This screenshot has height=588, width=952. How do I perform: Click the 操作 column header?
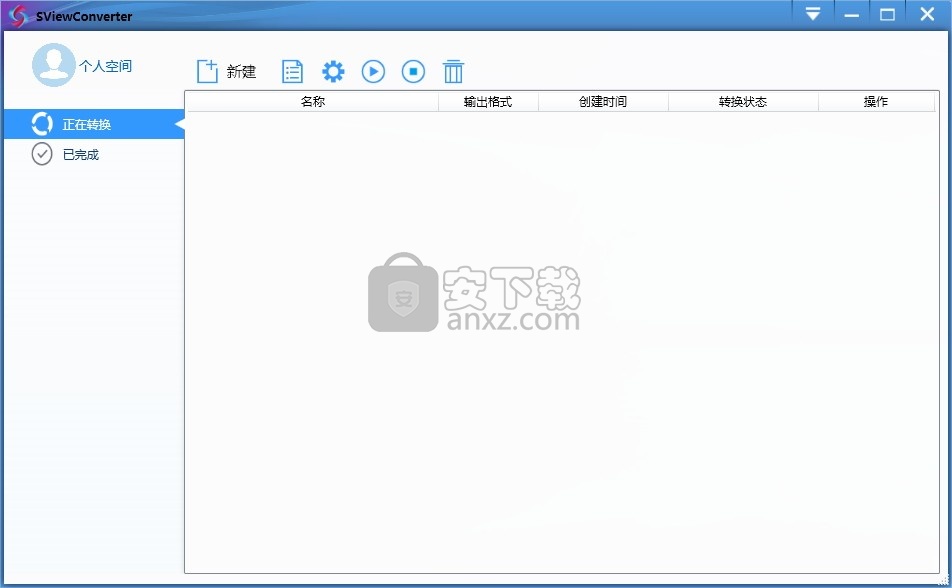tap(876, 101)
